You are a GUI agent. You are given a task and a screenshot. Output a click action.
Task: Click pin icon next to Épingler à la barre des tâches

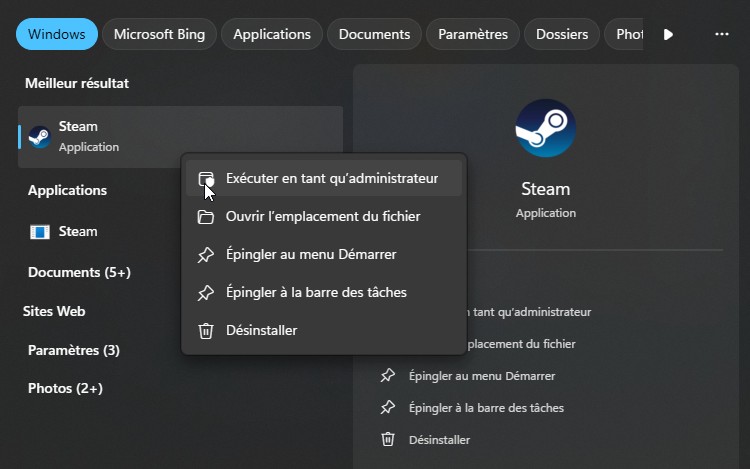[x=206, y=293]
